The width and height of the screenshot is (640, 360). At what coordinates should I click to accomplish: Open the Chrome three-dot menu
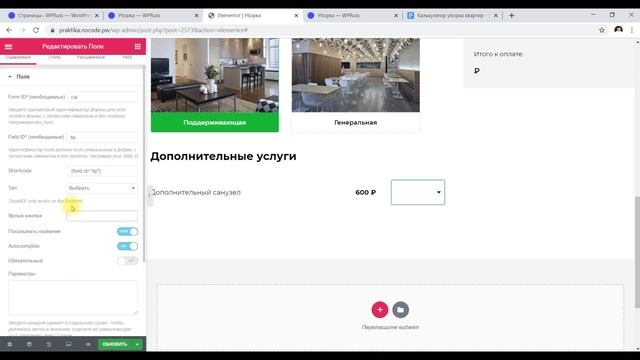point(632,30)
